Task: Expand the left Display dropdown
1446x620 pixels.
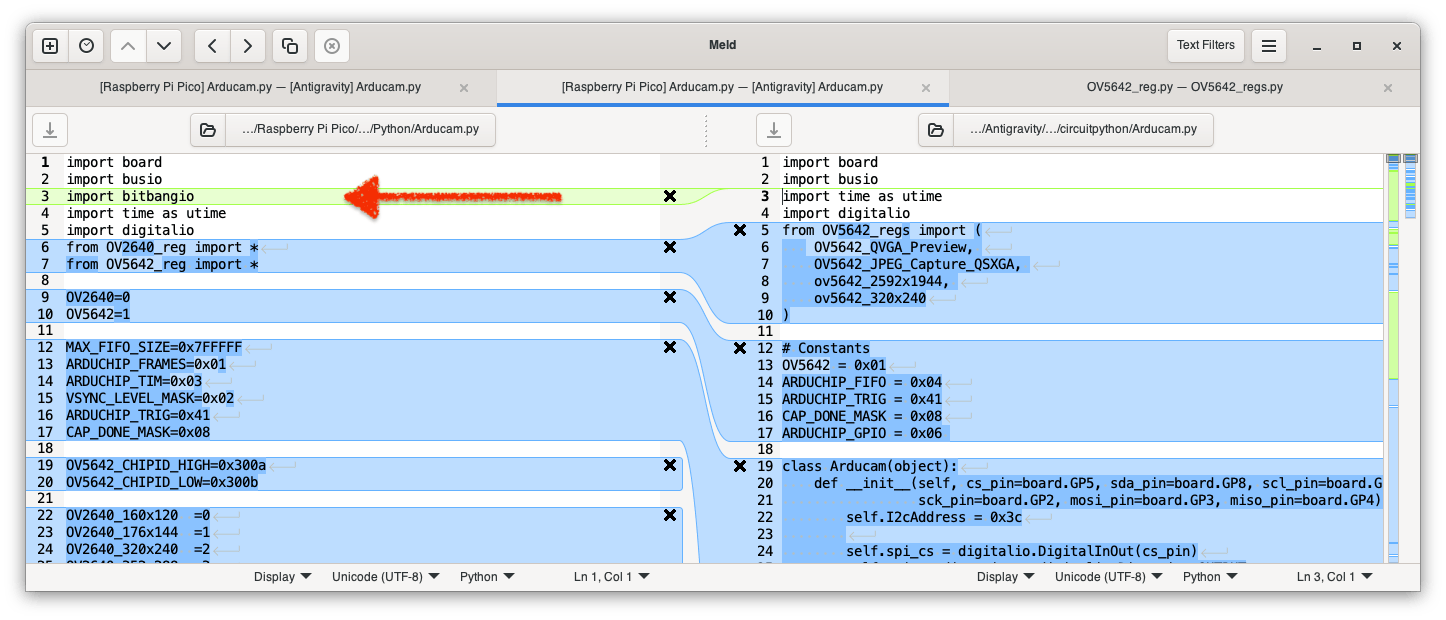Action: coord(282,577)
